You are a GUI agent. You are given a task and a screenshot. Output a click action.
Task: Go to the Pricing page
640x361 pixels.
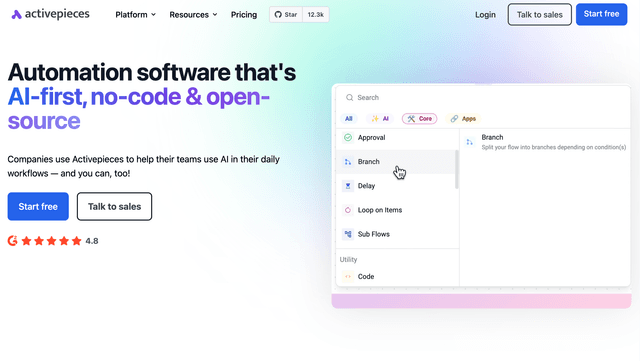pyautogui.click(x=244, y=15)
